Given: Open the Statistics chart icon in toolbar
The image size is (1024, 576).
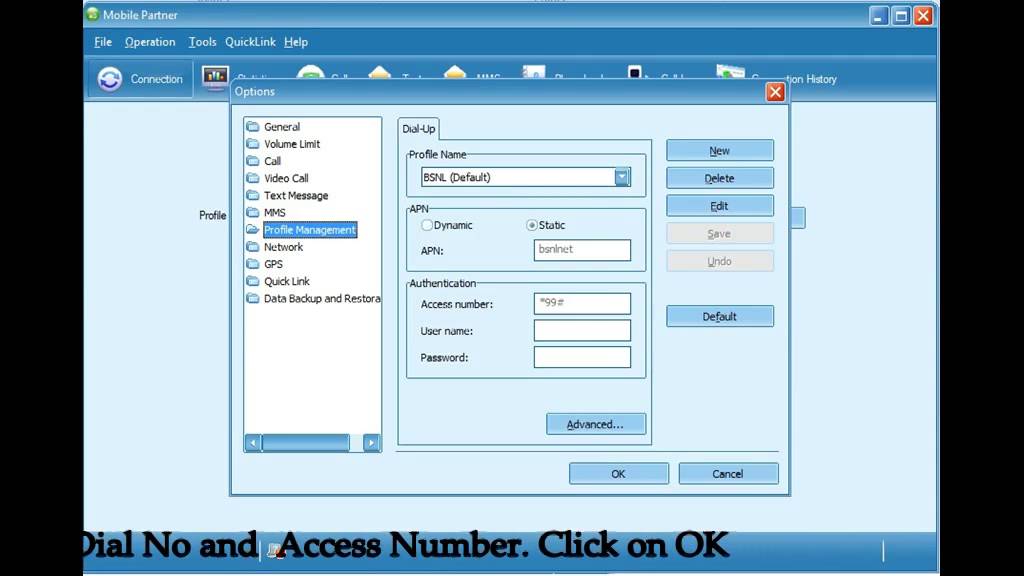Looking at the screenshot, I should tap(215, 78).
